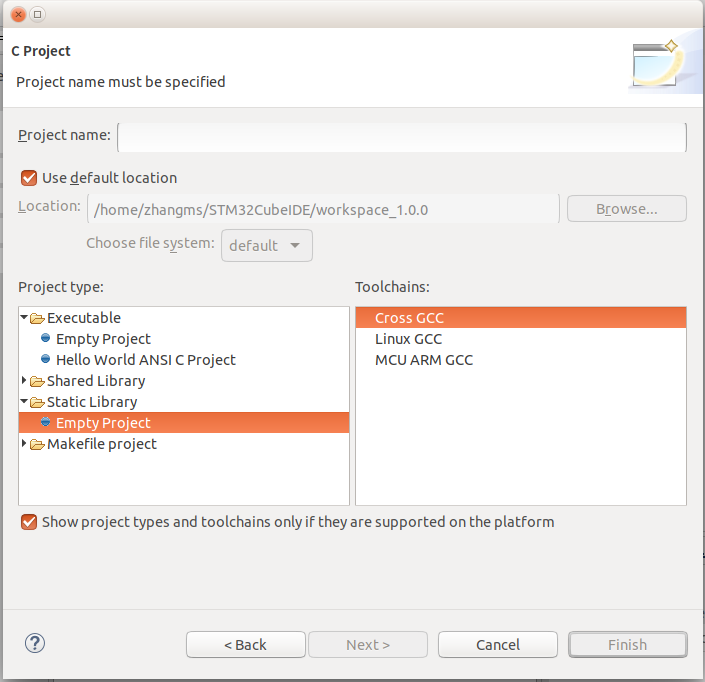The image size is (705, 682).
Task: Click the Hello World ANSI C Project bullet icon
Action: pos(46,360)
